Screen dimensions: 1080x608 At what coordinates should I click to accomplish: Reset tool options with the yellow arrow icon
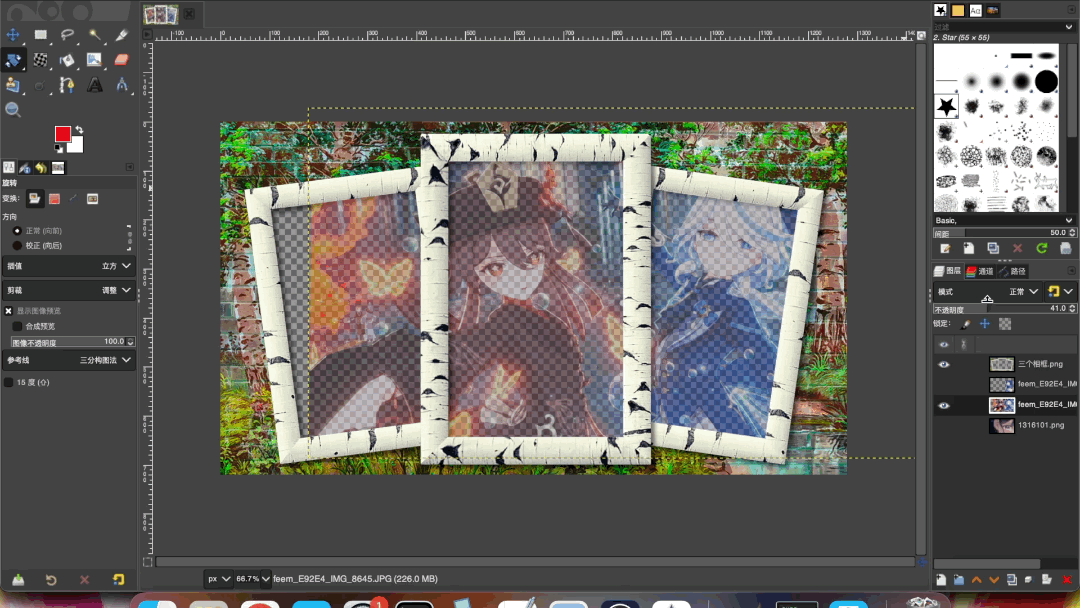click(x=118, y=580)
